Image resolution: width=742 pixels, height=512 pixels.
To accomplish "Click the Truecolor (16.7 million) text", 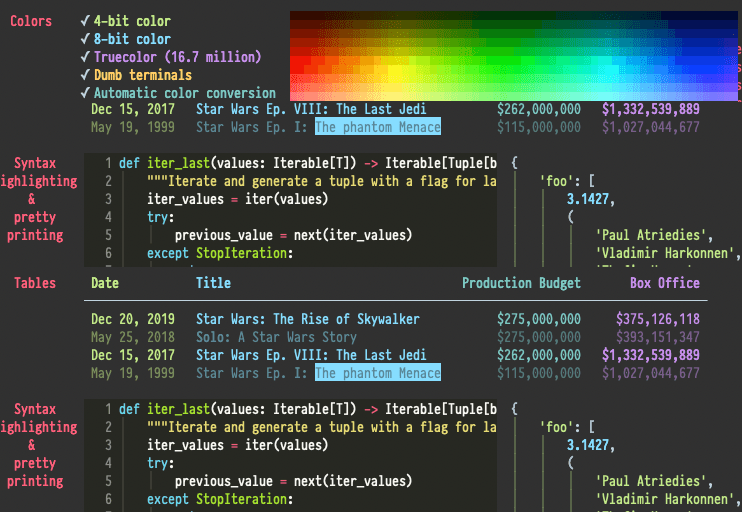I will (177, 57).
